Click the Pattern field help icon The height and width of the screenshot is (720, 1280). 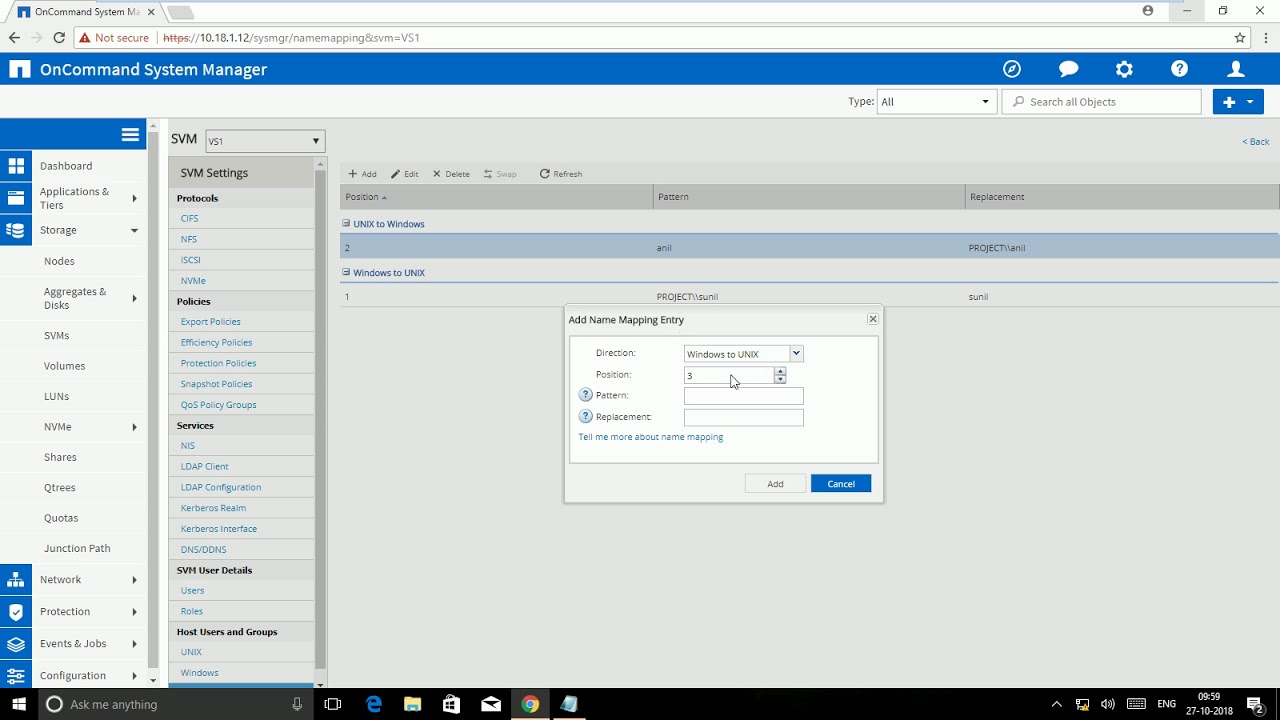586,395
